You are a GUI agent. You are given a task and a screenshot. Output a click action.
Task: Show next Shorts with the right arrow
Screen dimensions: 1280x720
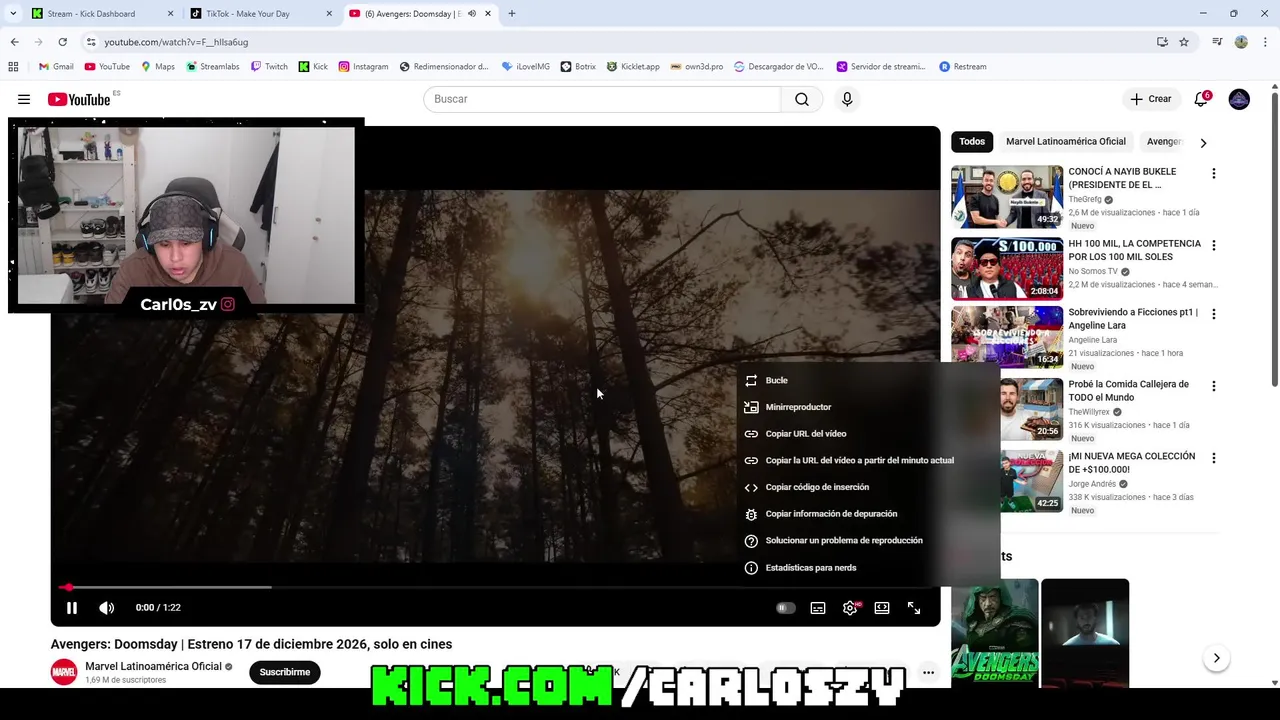1216,658
